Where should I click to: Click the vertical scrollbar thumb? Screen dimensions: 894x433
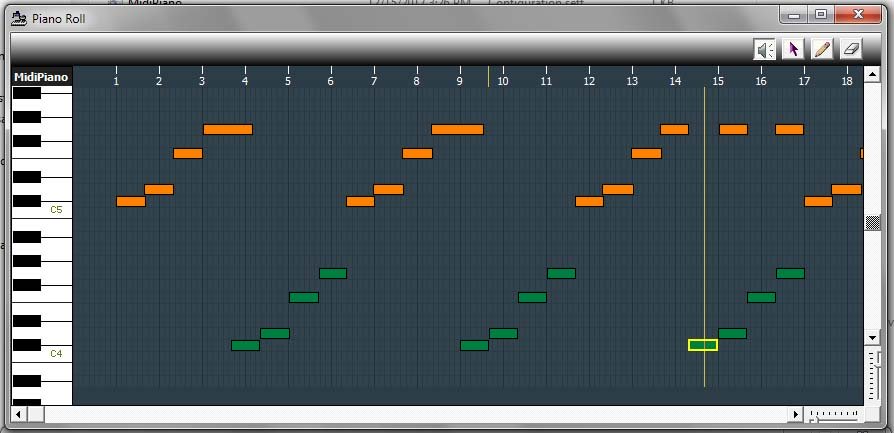872,222
